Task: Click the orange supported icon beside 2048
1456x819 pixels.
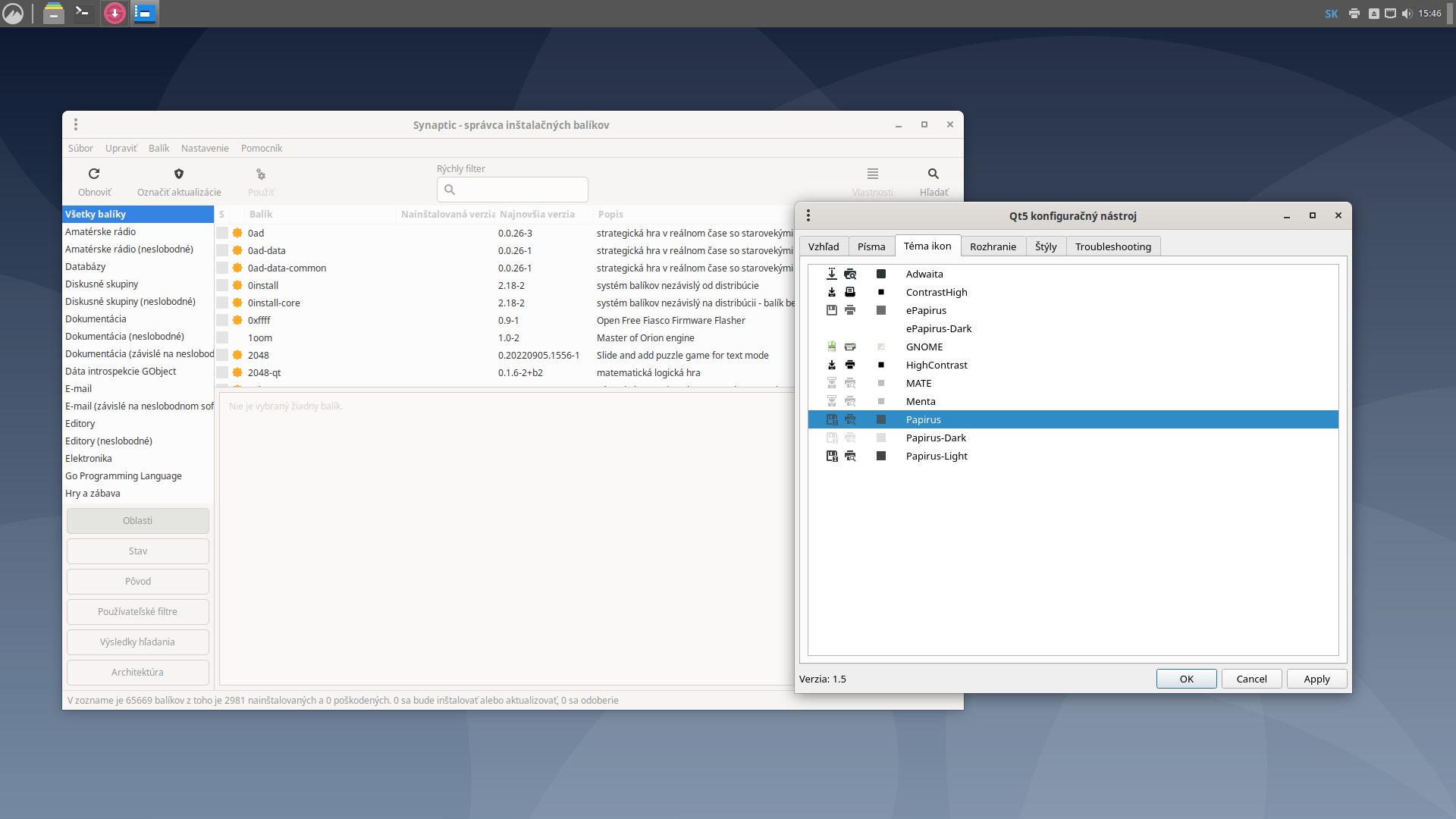Action: (x=237, y=355)
